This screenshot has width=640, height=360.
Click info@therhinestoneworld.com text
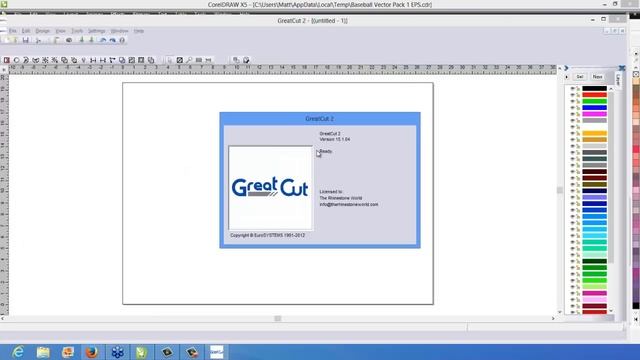pos(349,204)
